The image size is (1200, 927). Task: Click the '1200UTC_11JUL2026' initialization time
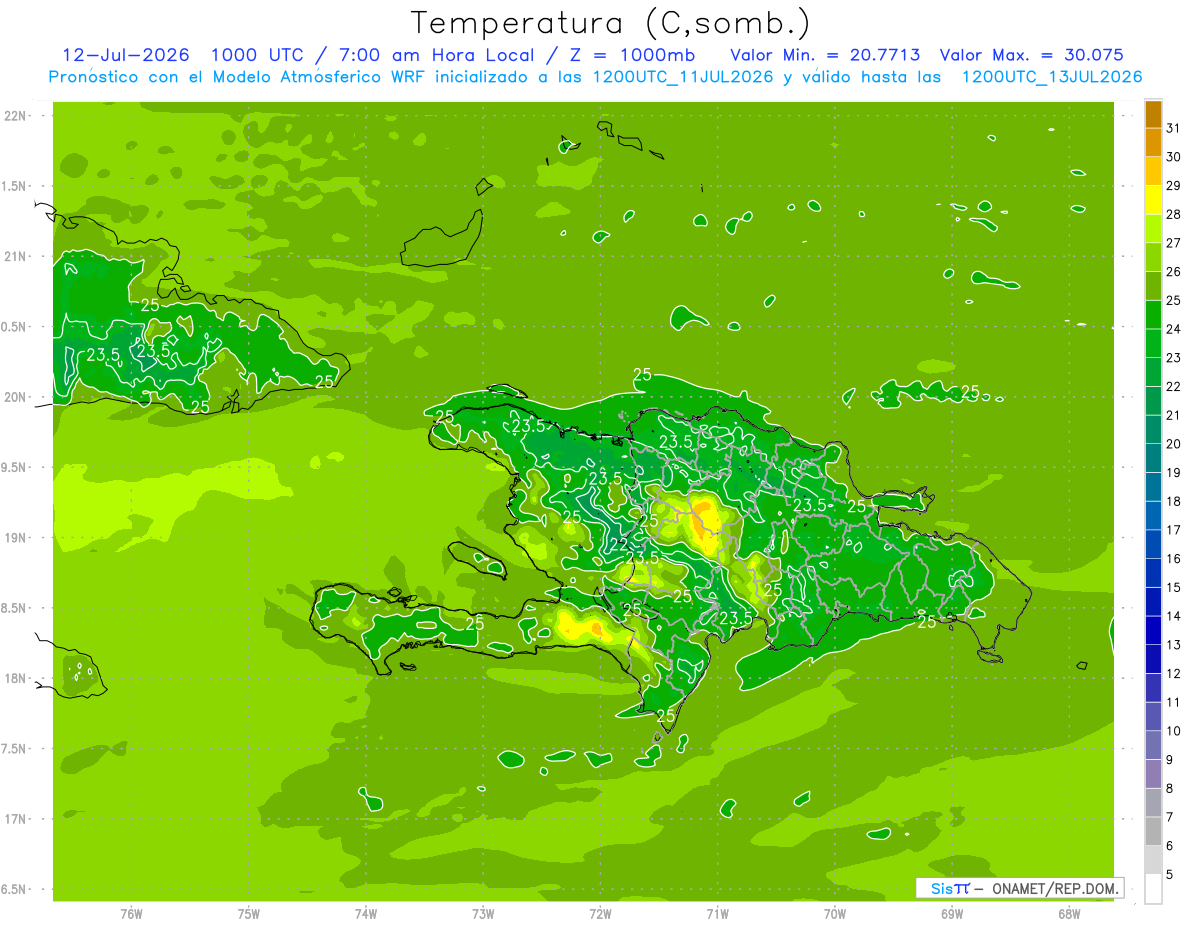pyautogui.click(x=683, y=77)
